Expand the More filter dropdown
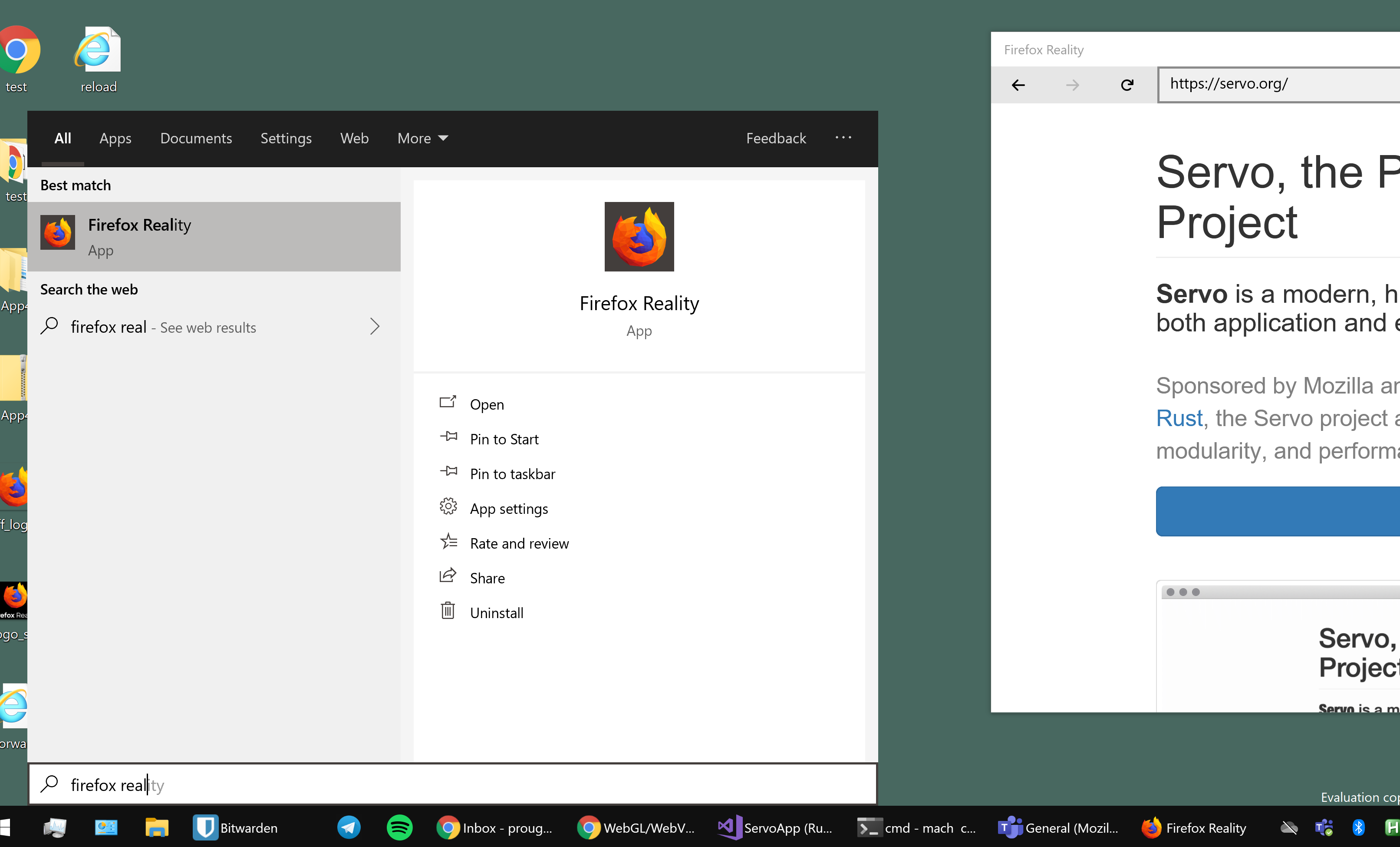 click(x=423, y=138)
